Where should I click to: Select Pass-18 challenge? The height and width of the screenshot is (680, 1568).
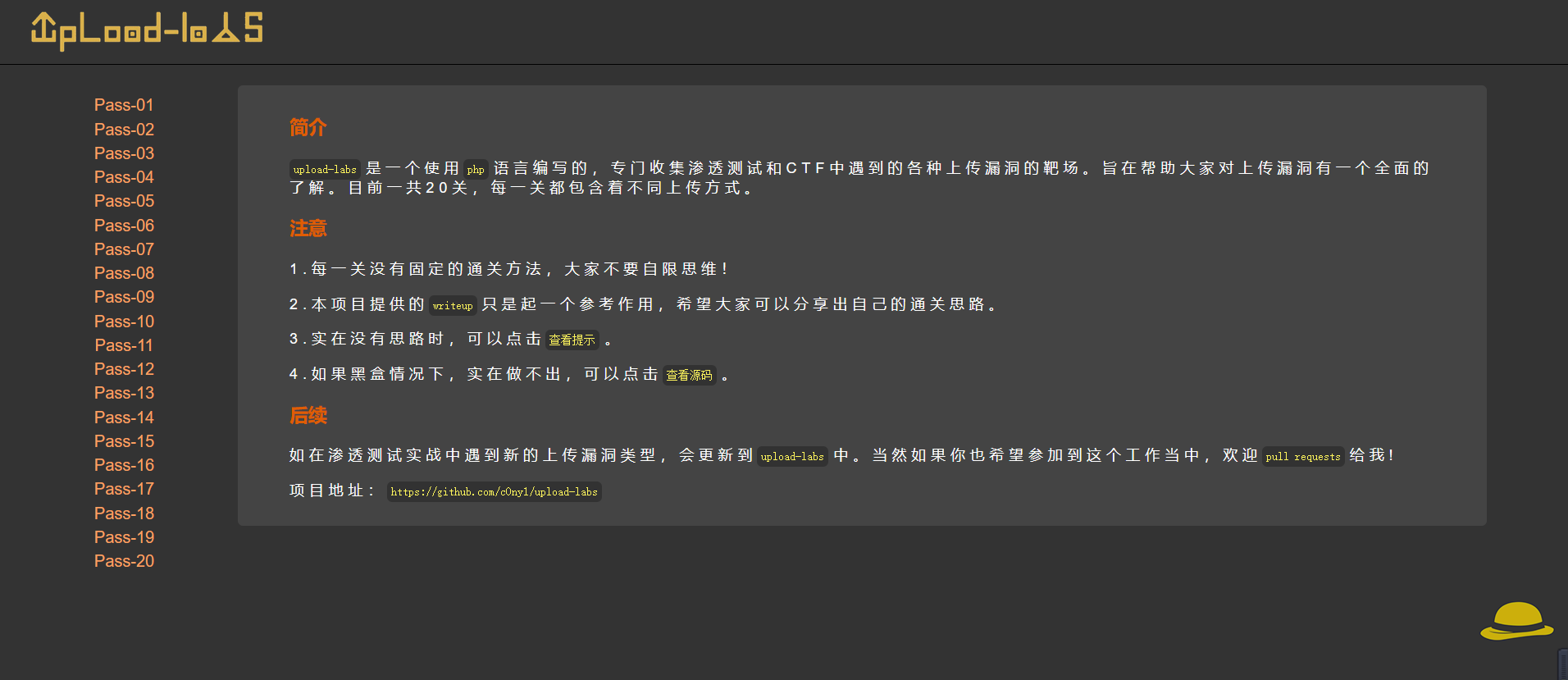(x=124, y=513)
